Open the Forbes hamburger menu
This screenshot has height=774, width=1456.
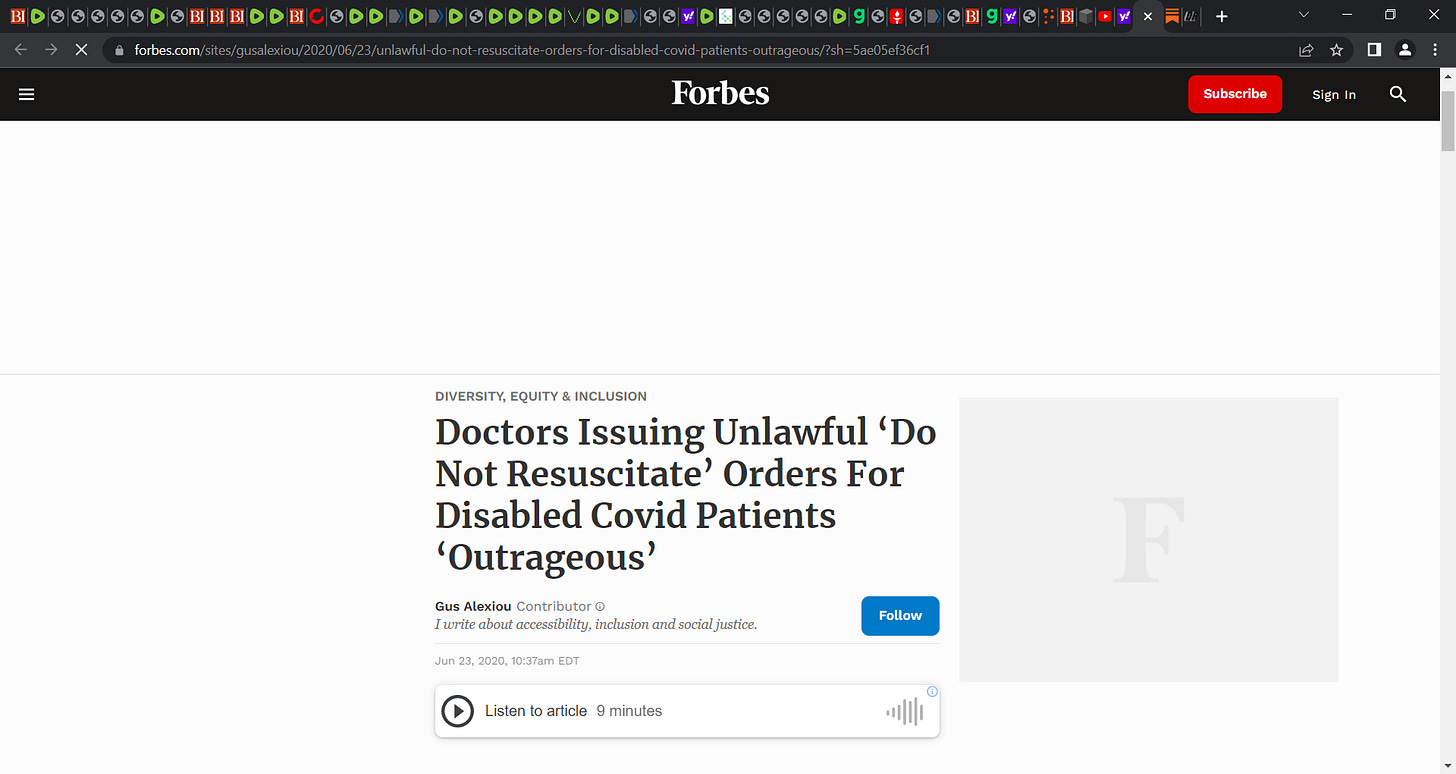[27, 94]
